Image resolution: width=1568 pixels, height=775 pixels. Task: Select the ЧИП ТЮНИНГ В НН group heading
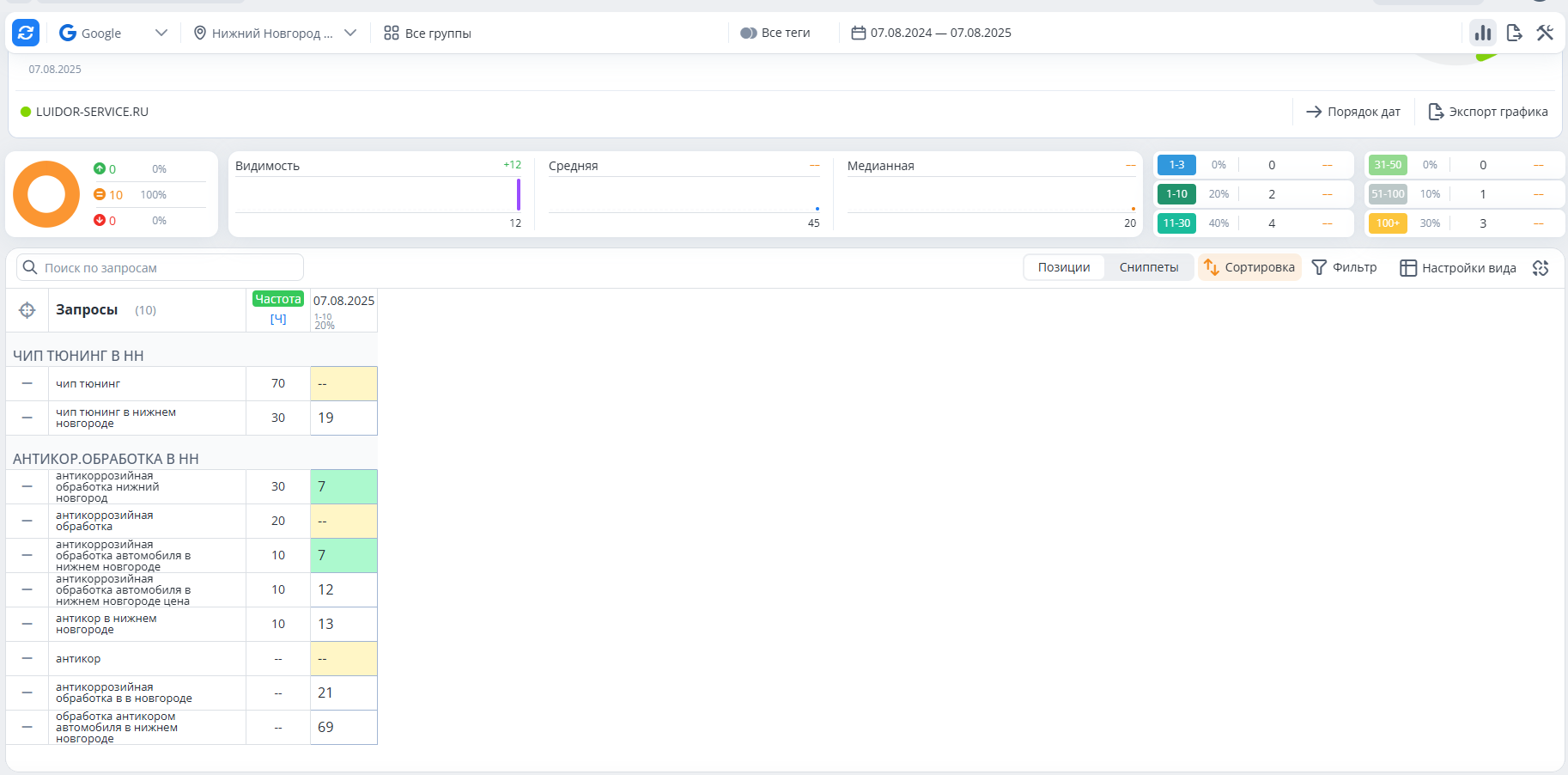click(x=78, y=356)
